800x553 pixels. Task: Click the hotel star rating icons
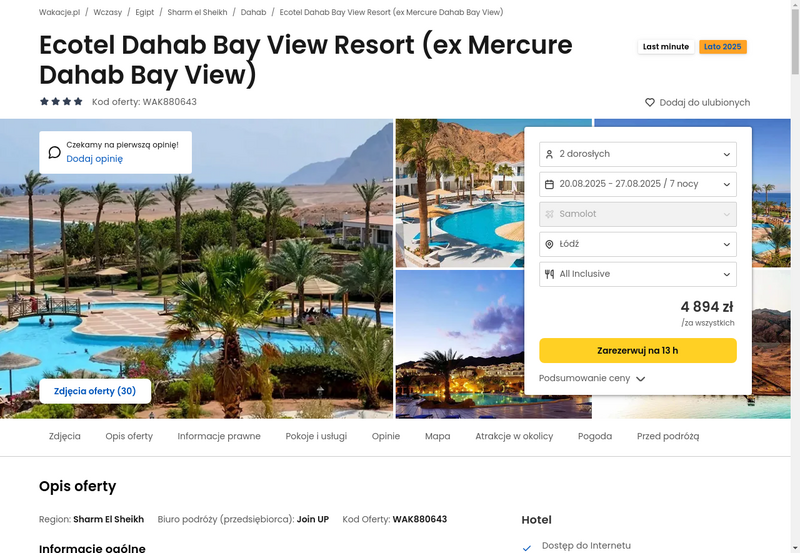point(61,102)
